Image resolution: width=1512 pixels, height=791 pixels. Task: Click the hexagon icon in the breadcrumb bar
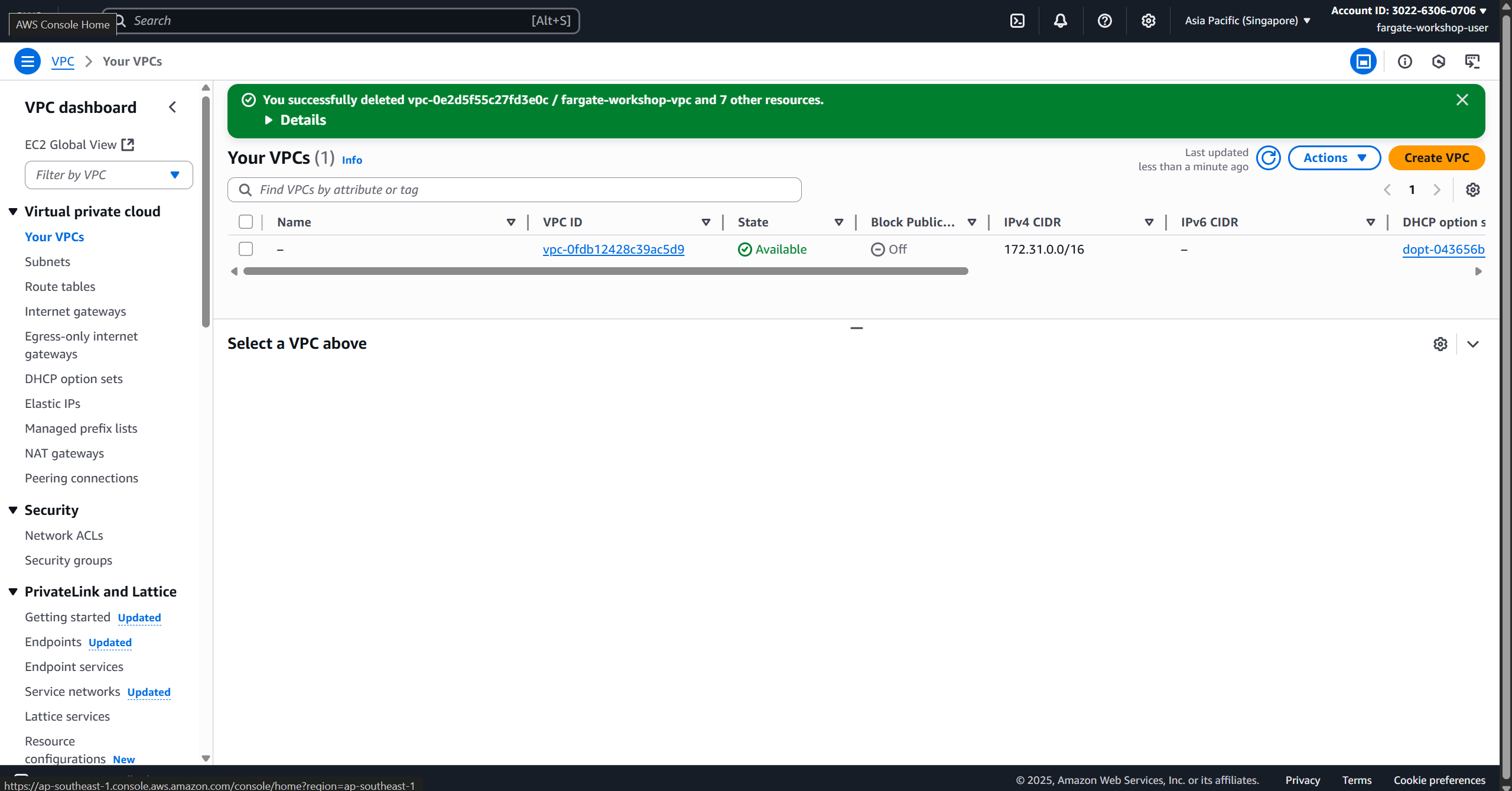1438,61
